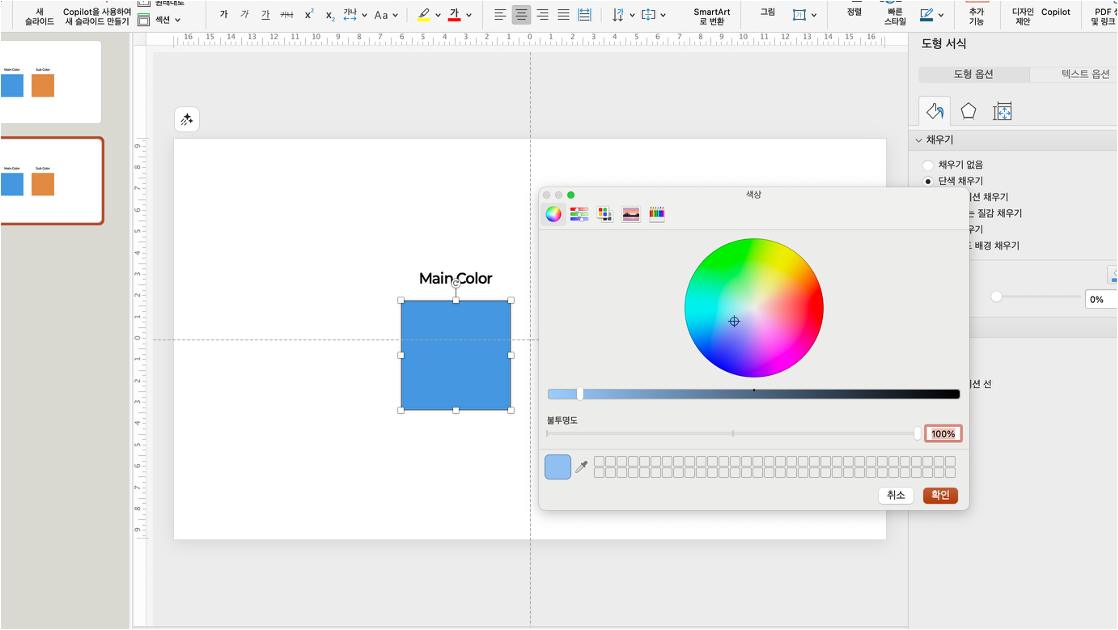The image size is (1118, 630).
Task: Select the 채우기 없음 radio option
Action: coord(928,165)
